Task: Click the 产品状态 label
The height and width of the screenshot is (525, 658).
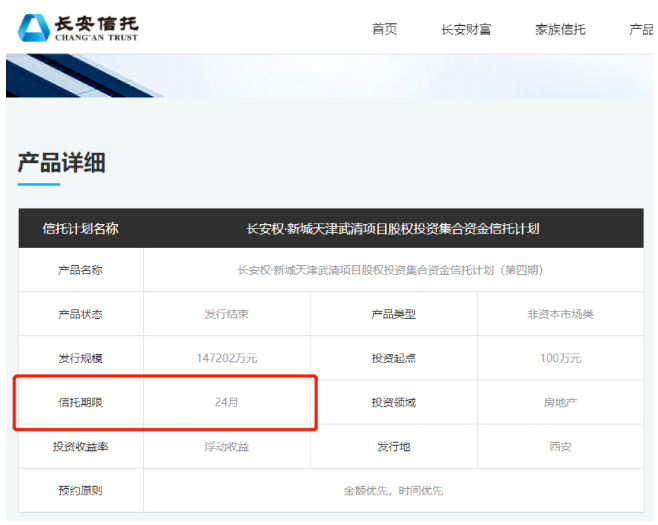Action: (x=80, y=314)
